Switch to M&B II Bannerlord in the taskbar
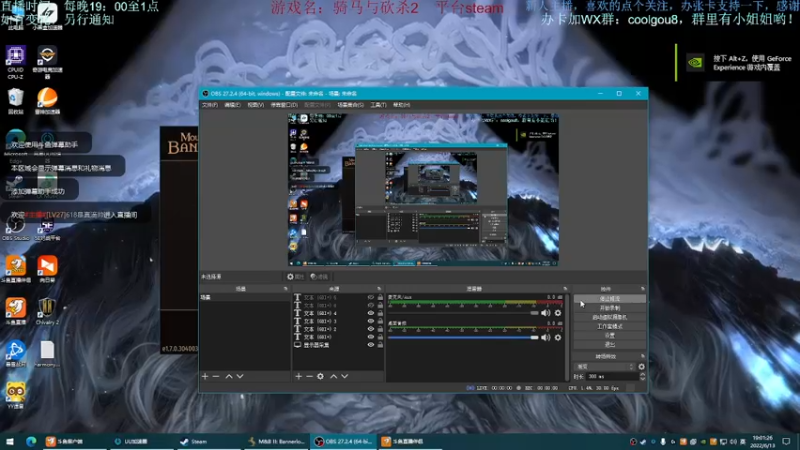The image size is (800, 450). pyautogui.click(x=276, y=441)
